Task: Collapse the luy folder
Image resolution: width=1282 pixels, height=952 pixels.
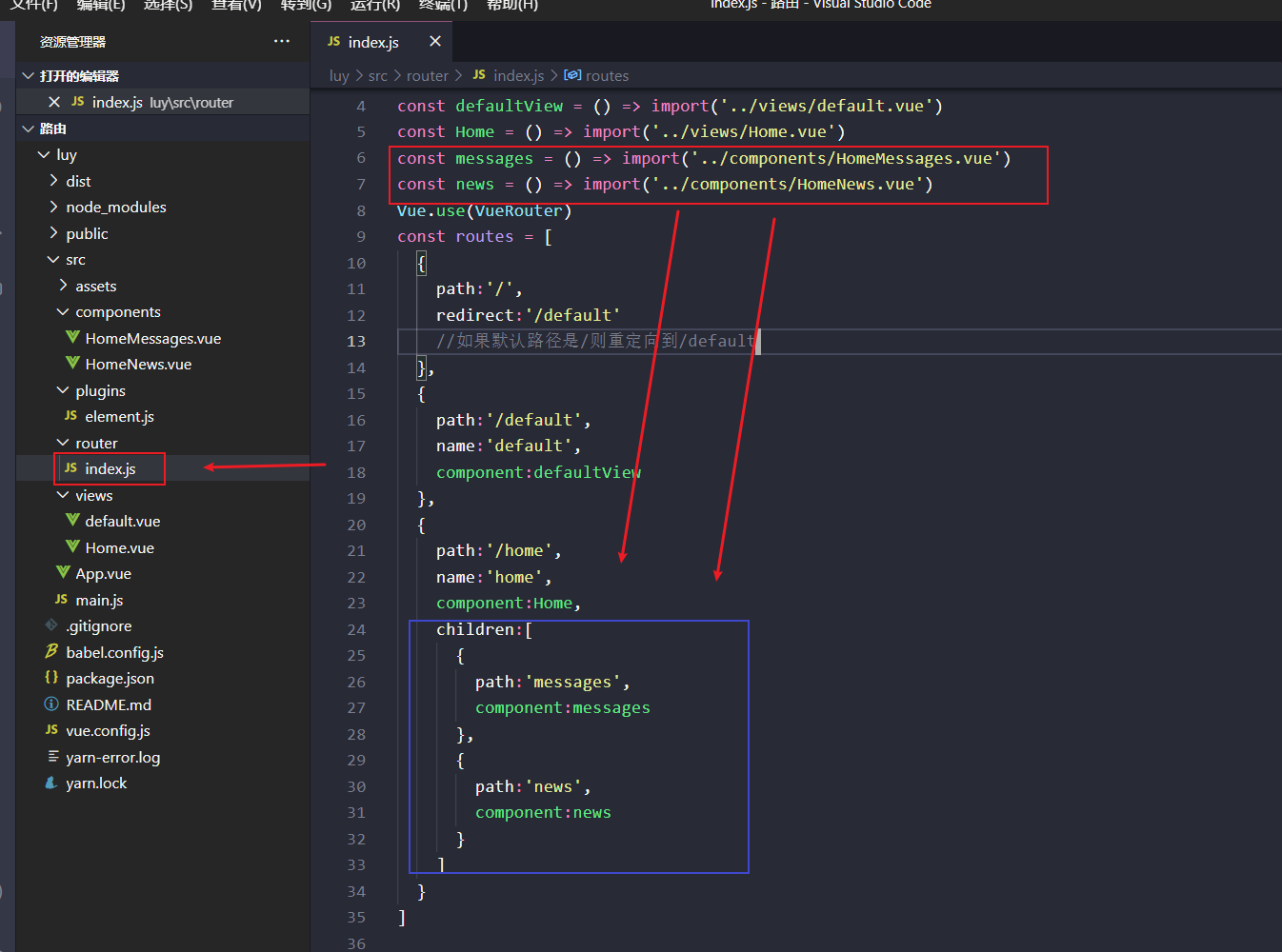Action: point(44,154)
